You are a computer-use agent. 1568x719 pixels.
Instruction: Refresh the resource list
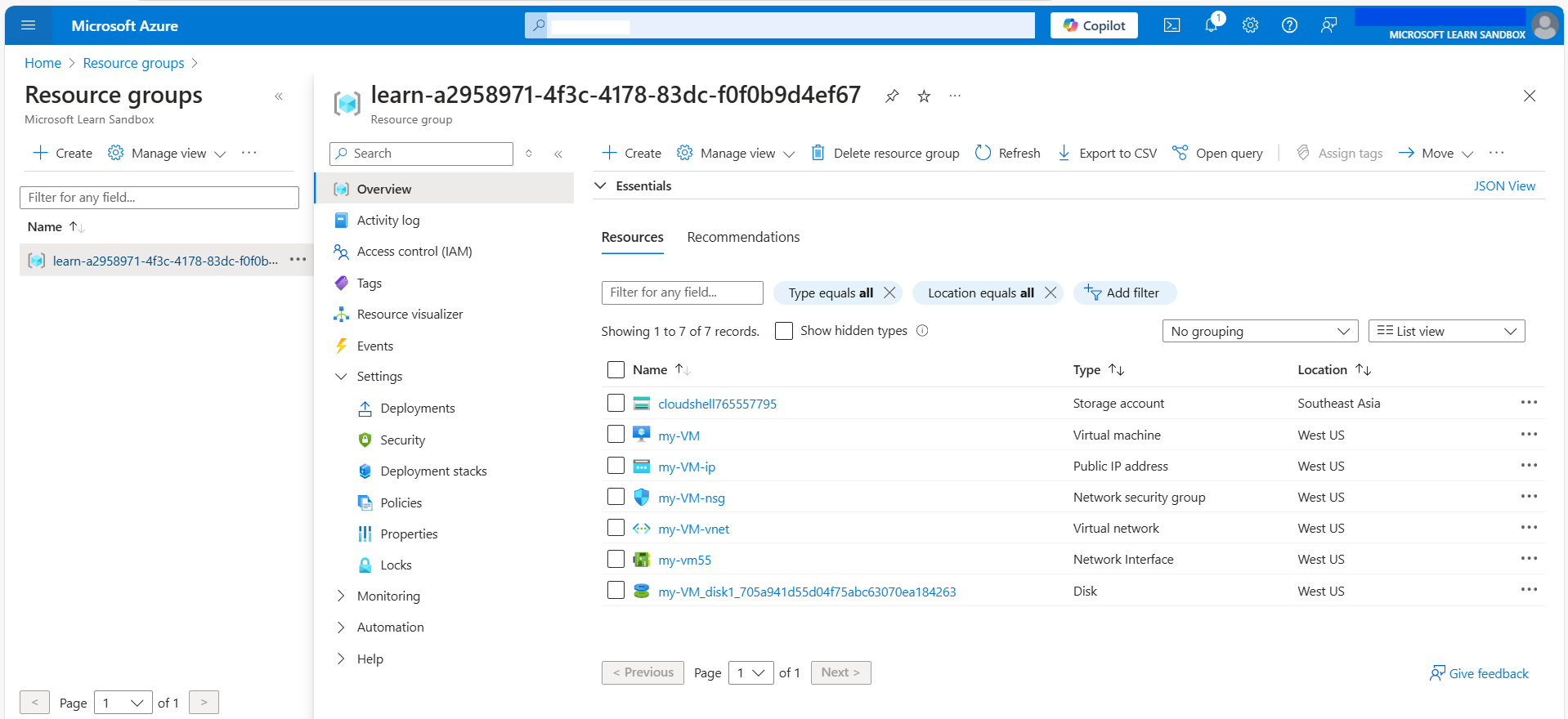(x=1007, y=154)
